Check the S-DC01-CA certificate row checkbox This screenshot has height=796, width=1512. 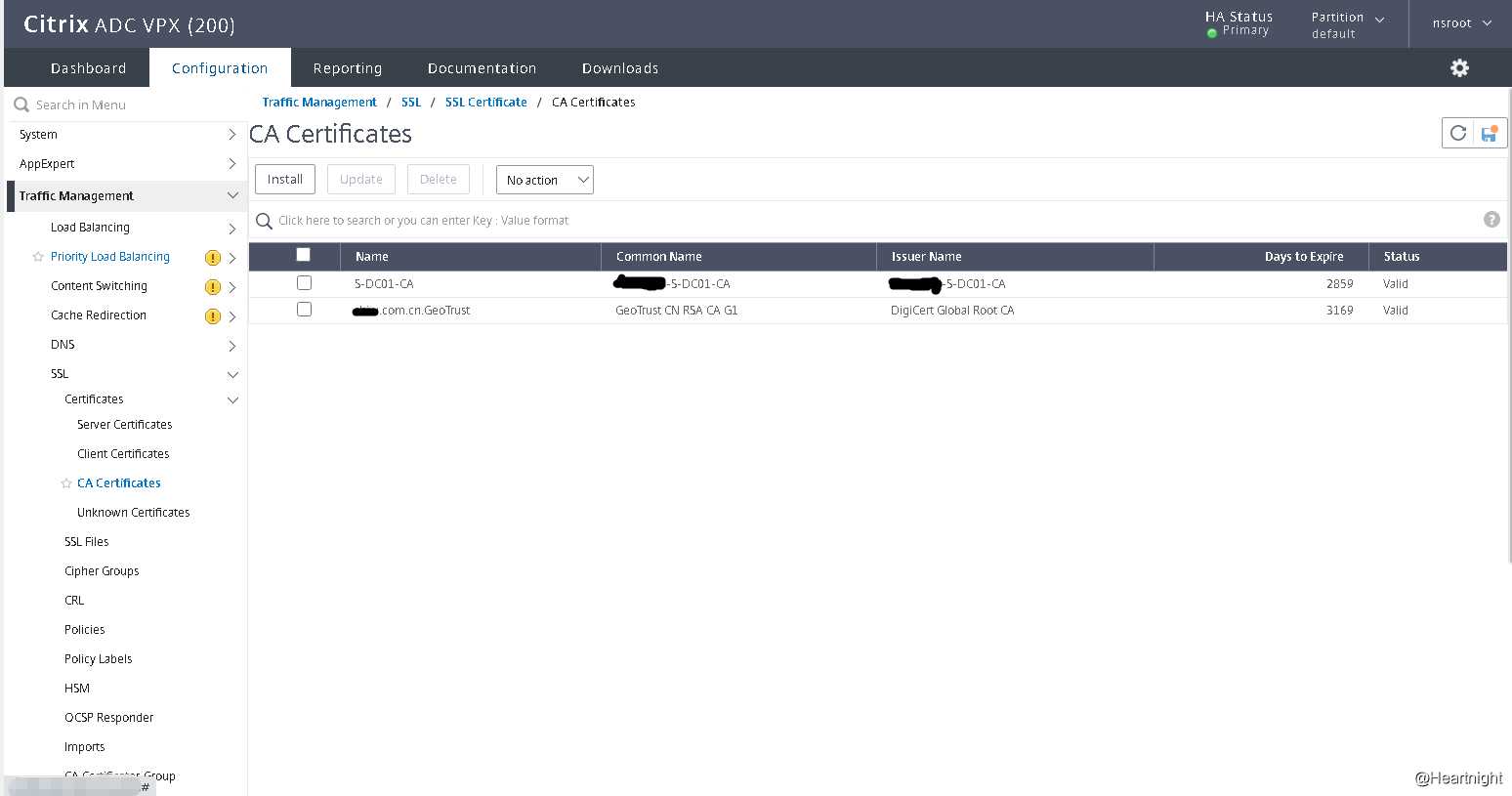click(304, 283)
